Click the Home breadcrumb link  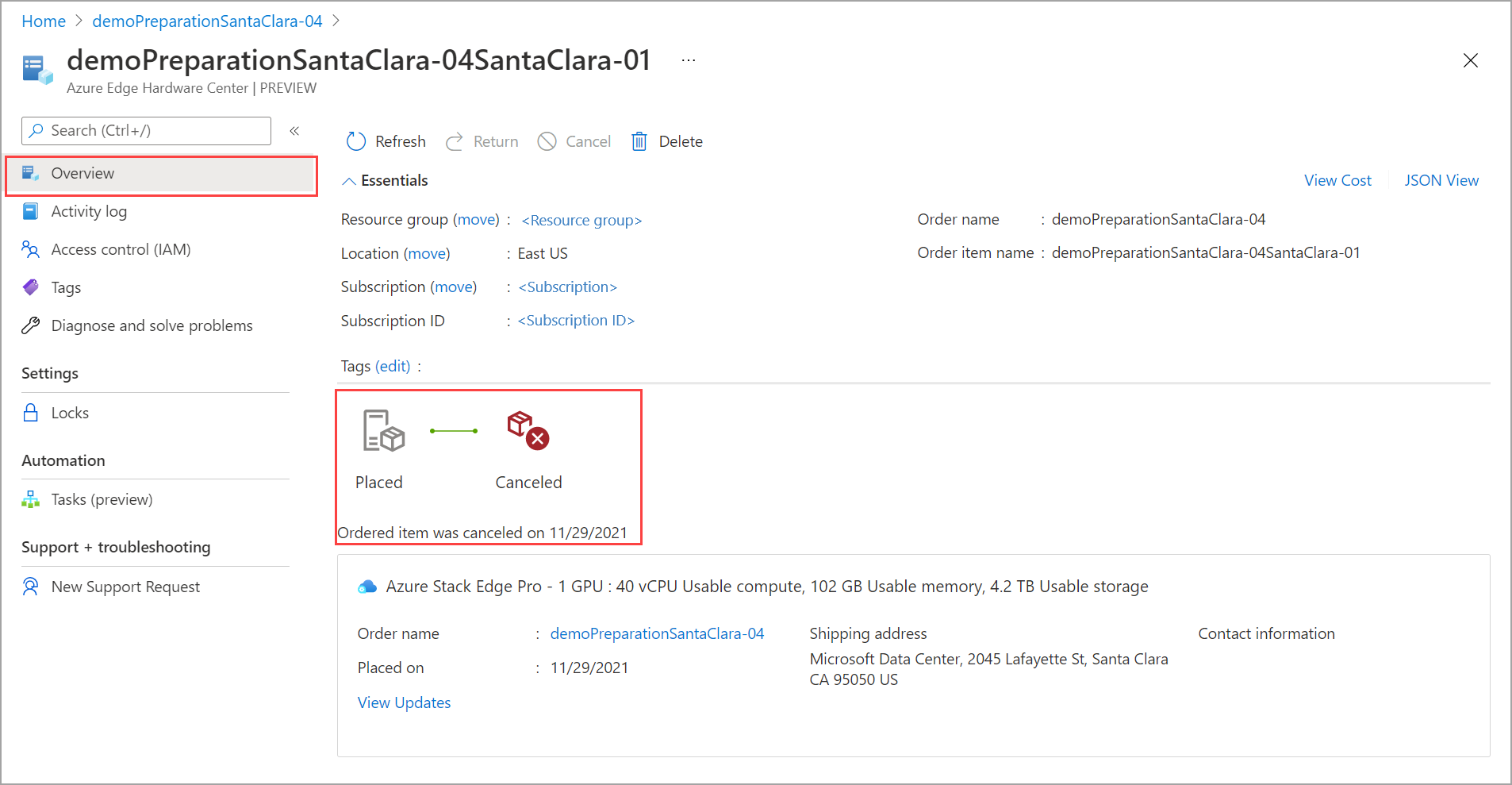click(44, 21)
